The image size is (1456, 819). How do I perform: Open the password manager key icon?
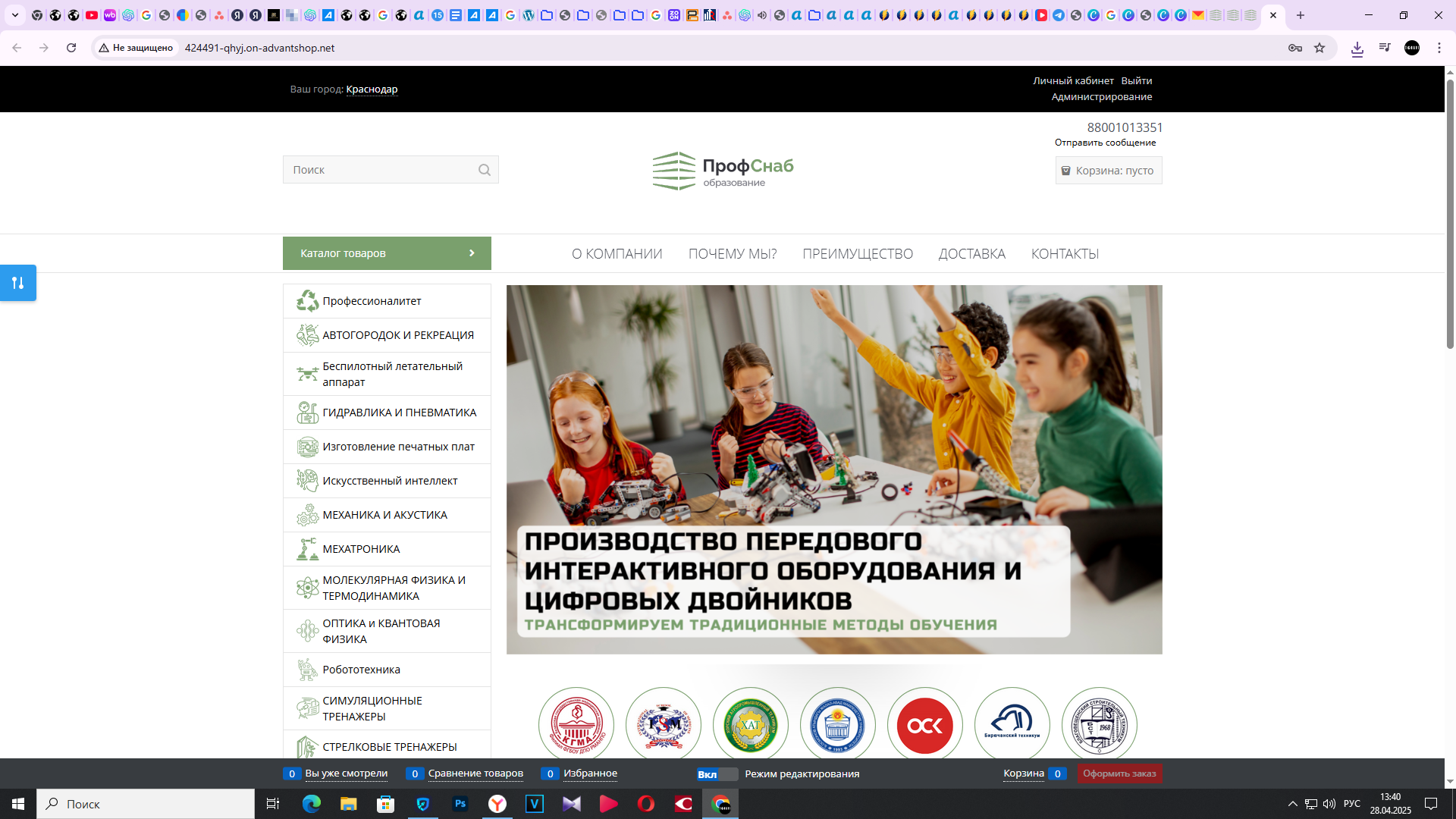[x=1295, y=48]
